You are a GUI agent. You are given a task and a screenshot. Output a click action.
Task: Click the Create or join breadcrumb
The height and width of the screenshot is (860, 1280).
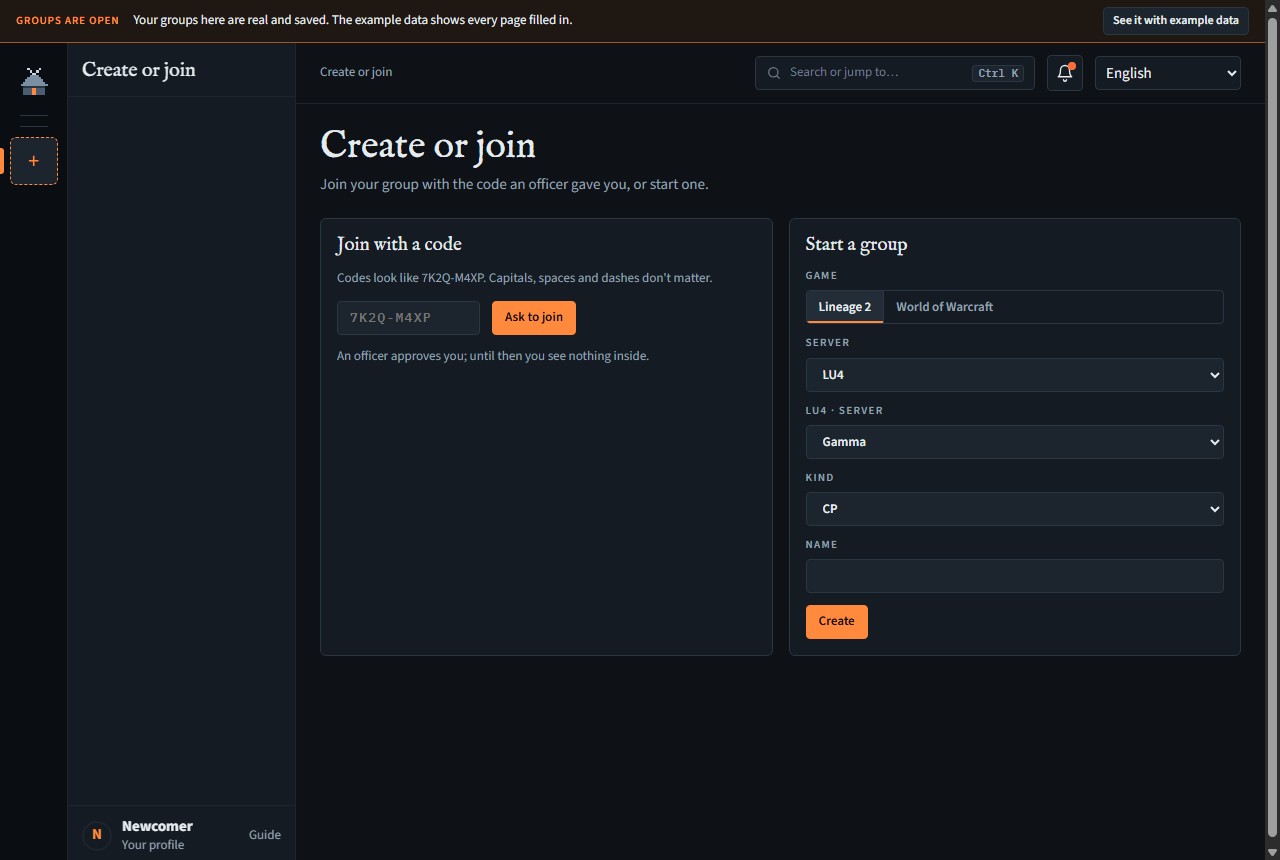click(356, 72)
